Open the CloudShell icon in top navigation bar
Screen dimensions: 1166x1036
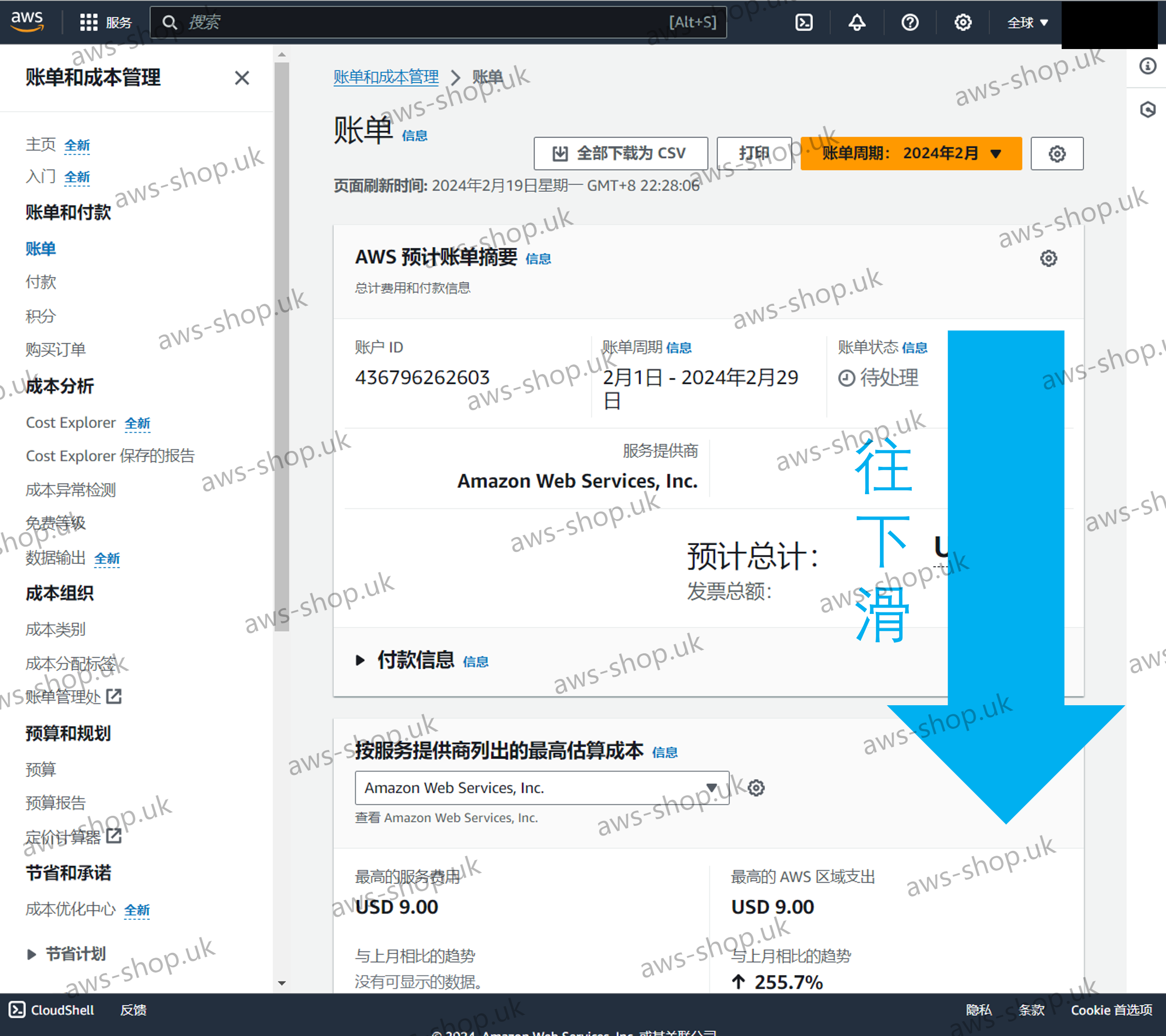click(x=804, y=22)
